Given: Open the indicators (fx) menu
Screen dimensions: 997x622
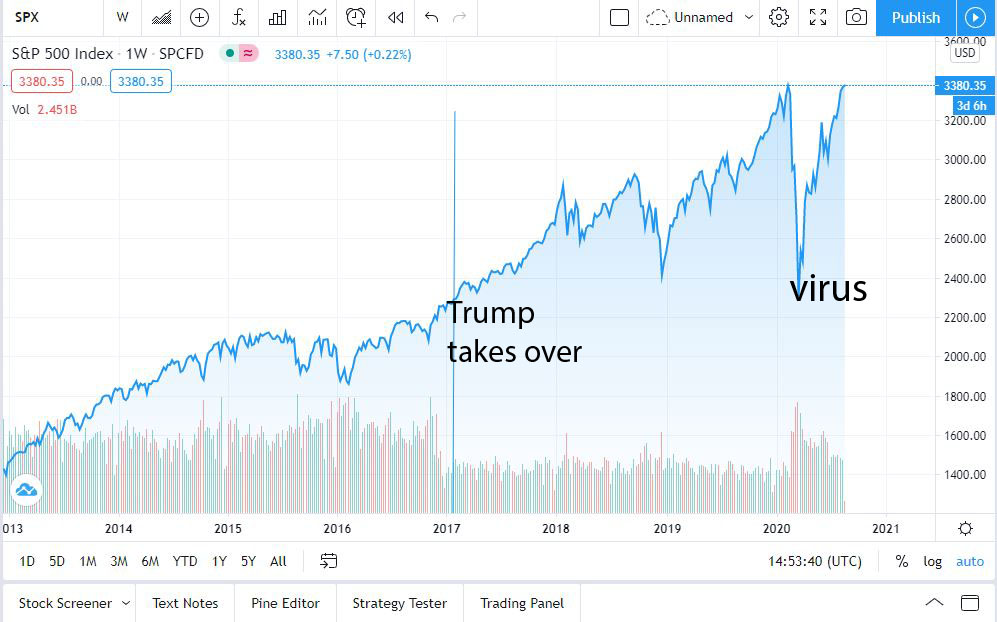Looking at the screenshot, I should [x=239, y=17].
